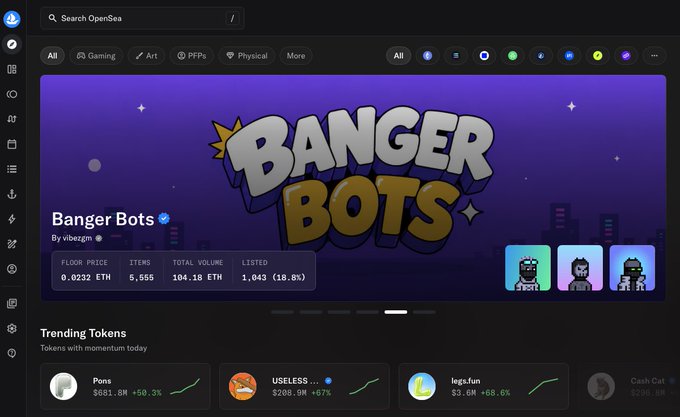Open the faded Cash Cat token card
Screen dimensions: 680x417
click(x=629, y=386)
